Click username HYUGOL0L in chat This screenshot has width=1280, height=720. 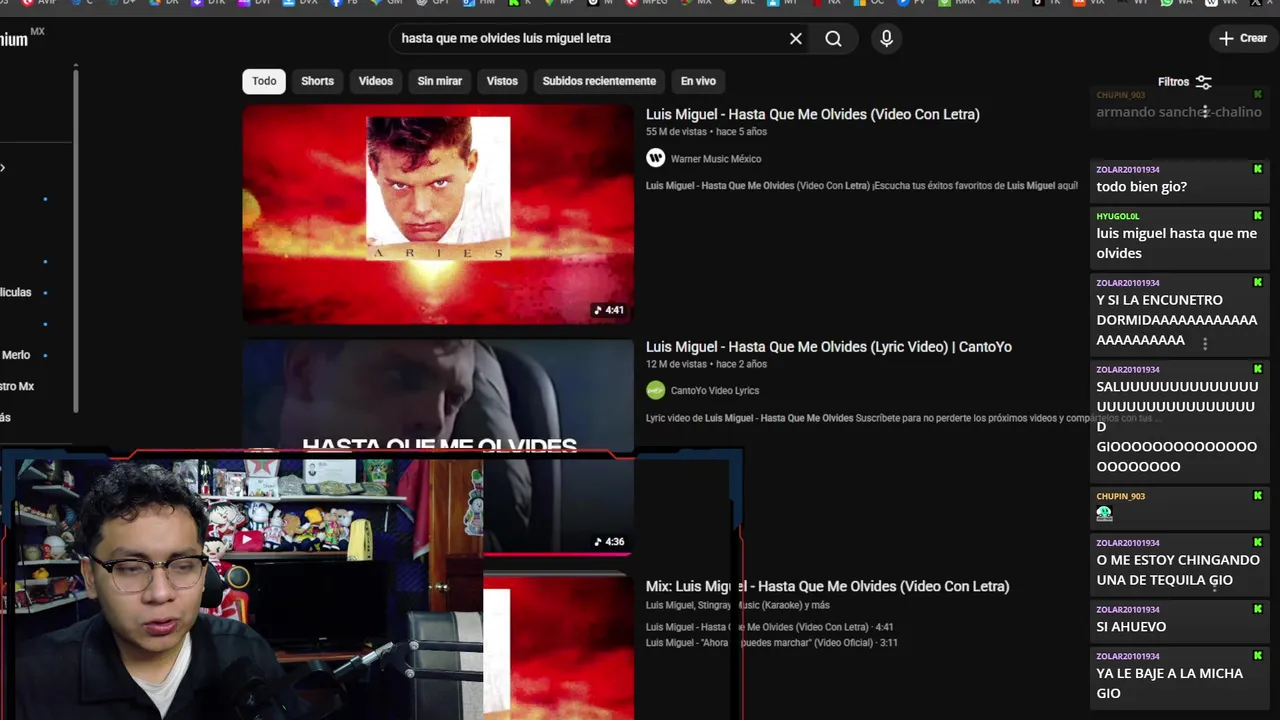1118,216
